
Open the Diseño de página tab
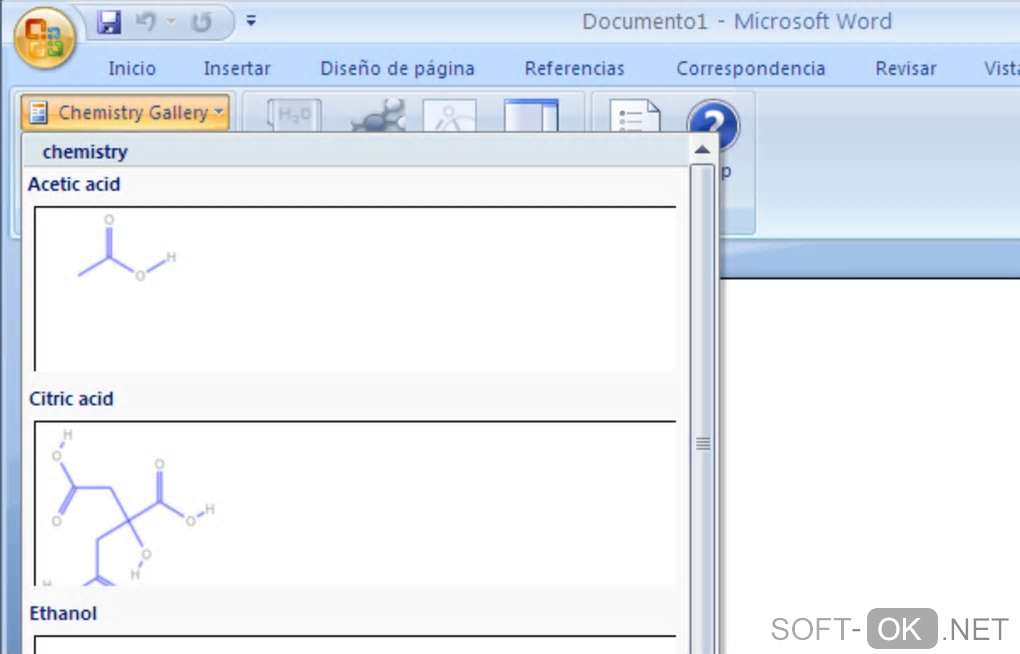(397, 68)
